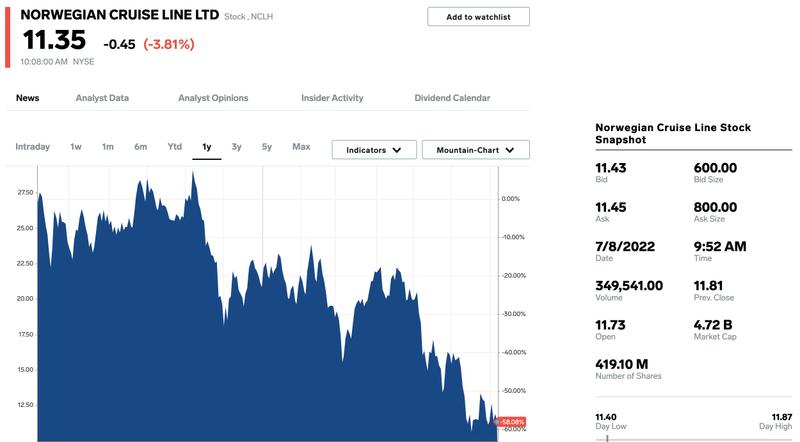
Task: Select the 5y chart range
Action: point(267,147)
